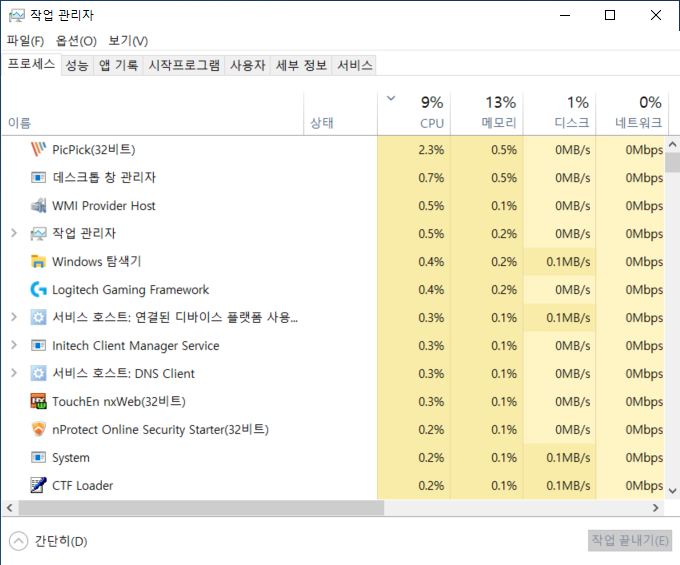Click Windows 탐색기's 0.1MB/s disk value
Viewport: 680px width, 565px height.
coord(568,261)
